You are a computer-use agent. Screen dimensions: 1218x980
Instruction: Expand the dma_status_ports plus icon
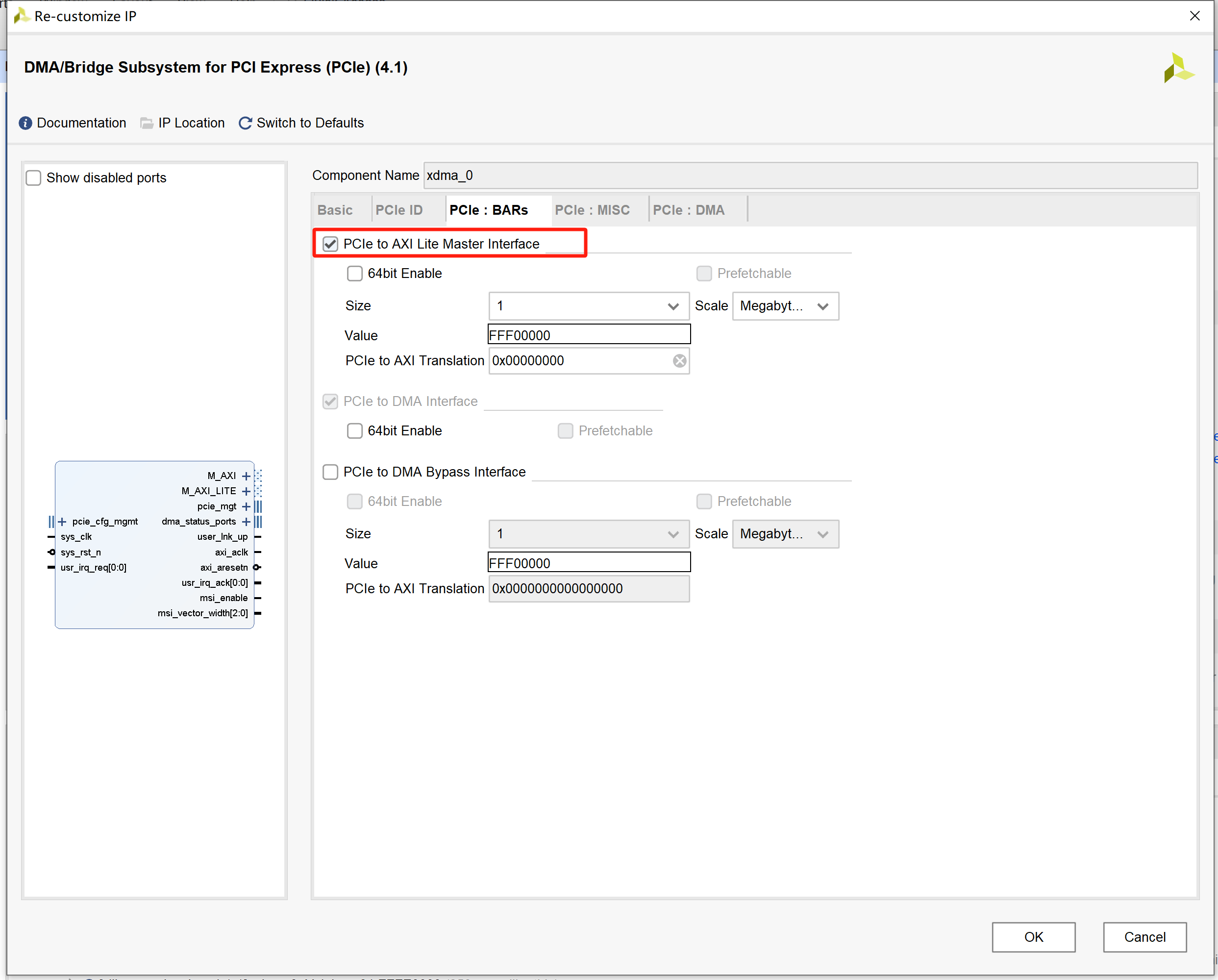pos(246,522)
